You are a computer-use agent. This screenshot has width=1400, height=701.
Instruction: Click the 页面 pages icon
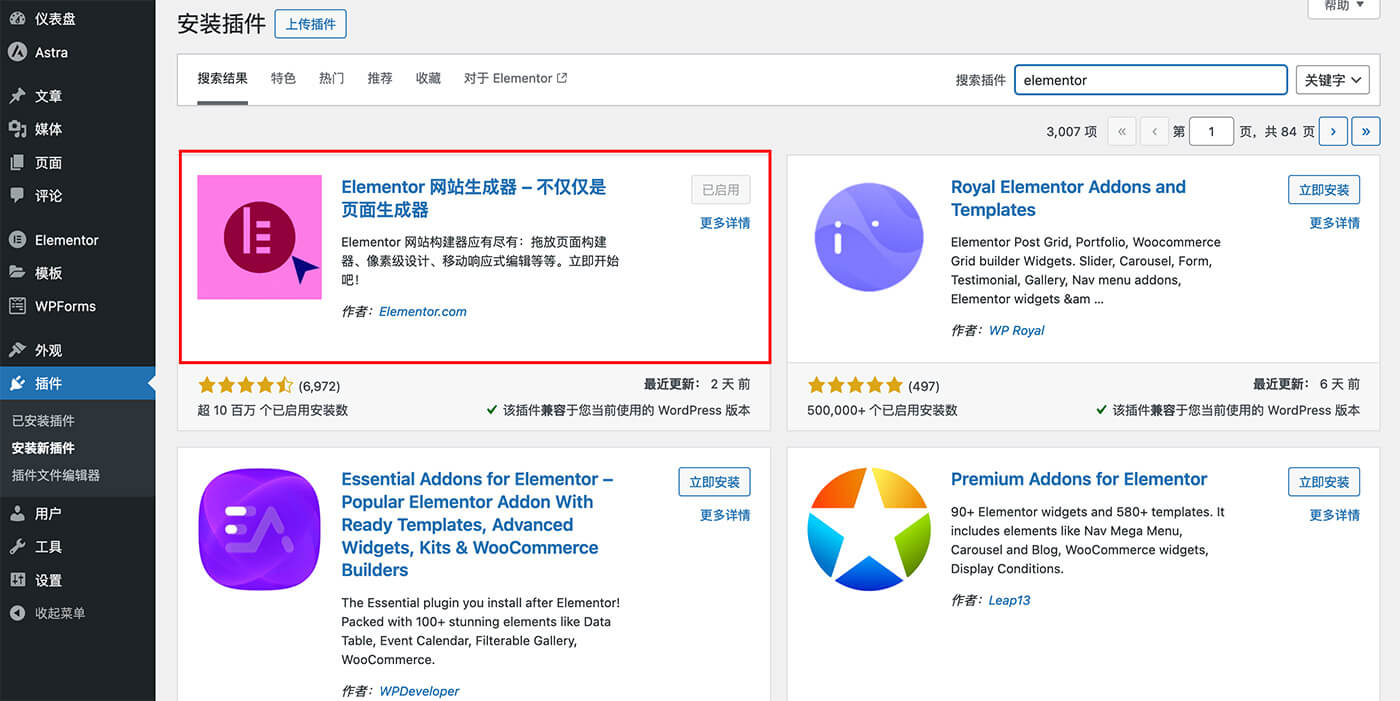(17, 162)
